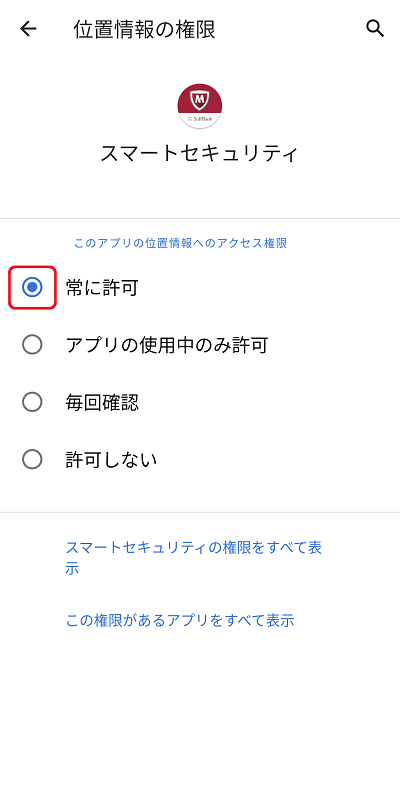Tap the 示 second line of permissions link
The image size is (400, 797).
pyautogui.click(x=72, y=568)
